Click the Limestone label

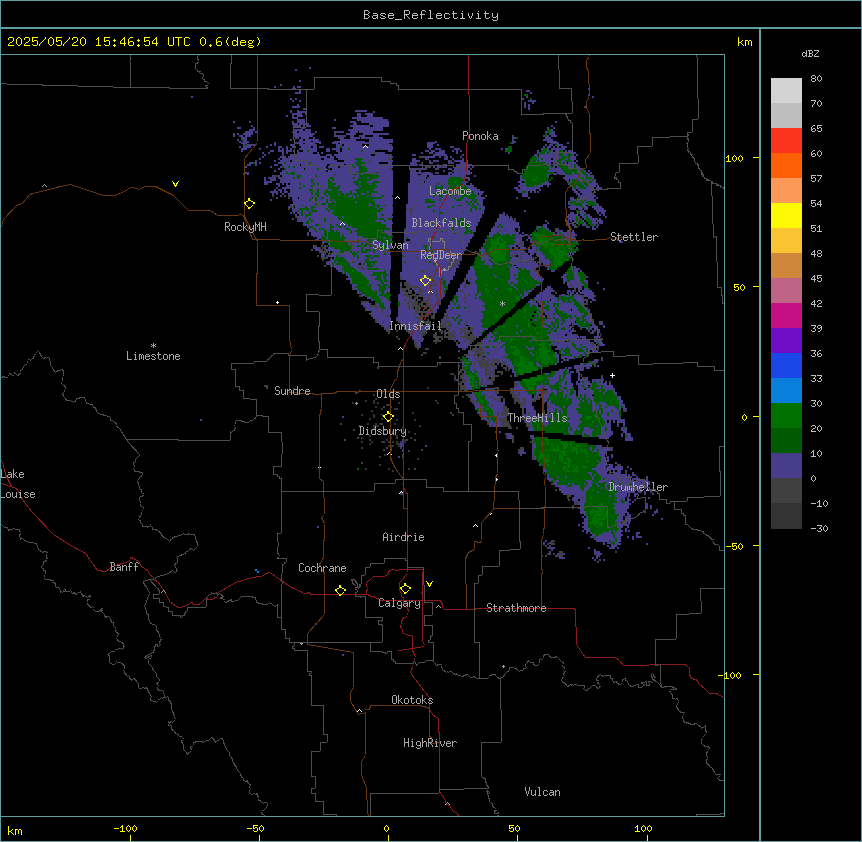153,356
